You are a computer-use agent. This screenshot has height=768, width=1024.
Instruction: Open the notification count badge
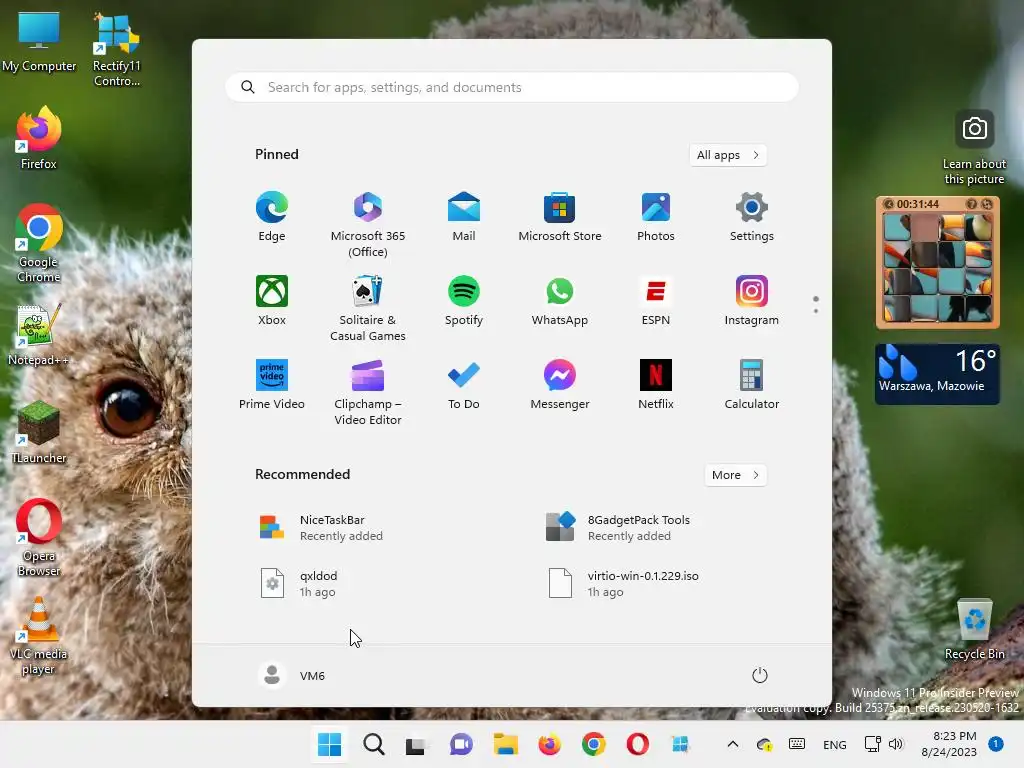pyautogui.click(x=995, y=744)
